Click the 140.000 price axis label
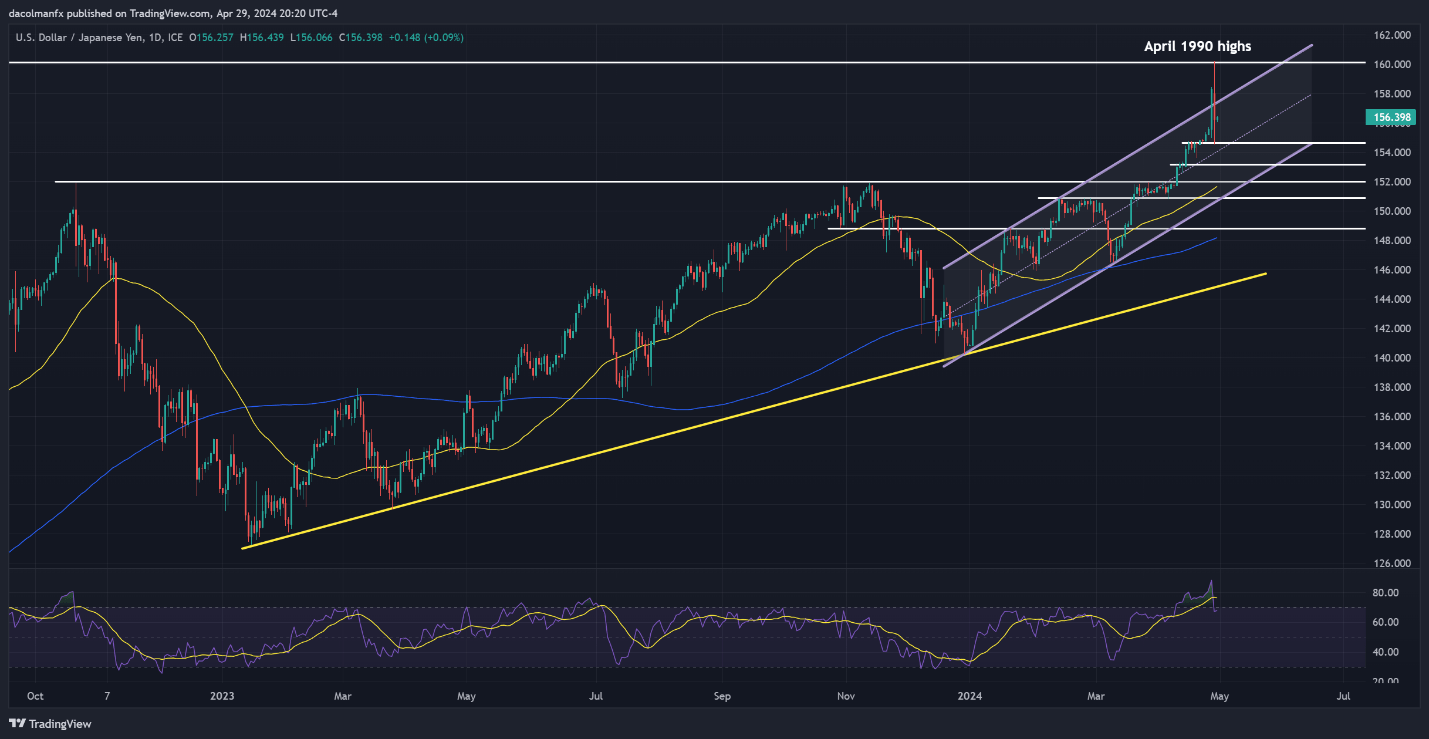 coord(1393,358)
